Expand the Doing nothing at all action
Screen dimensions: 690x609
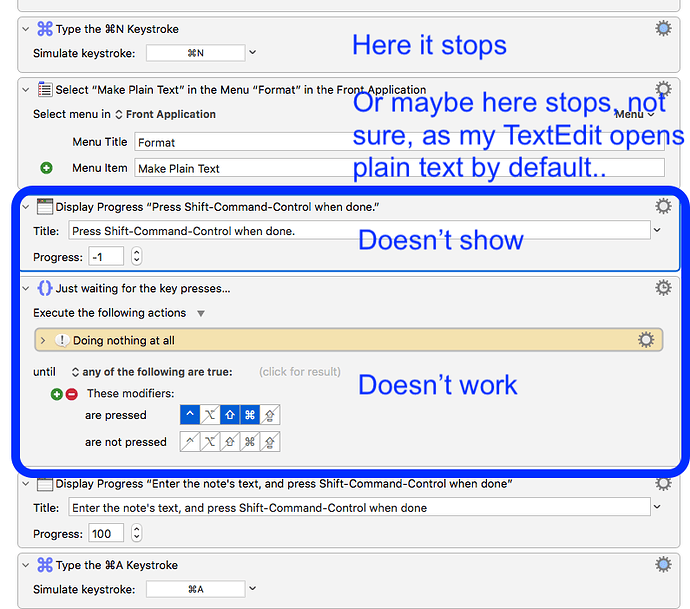[43, 341]
